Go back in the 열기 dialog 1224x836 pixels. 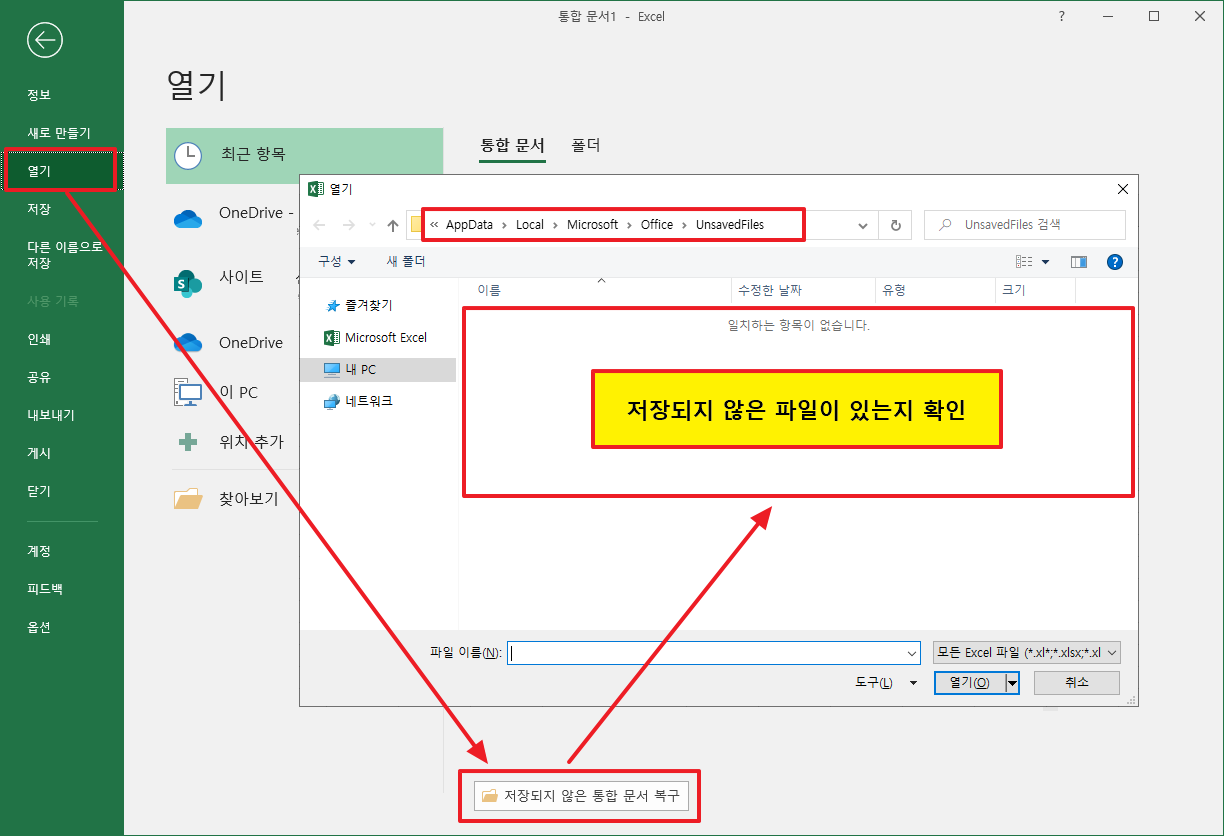320,225
